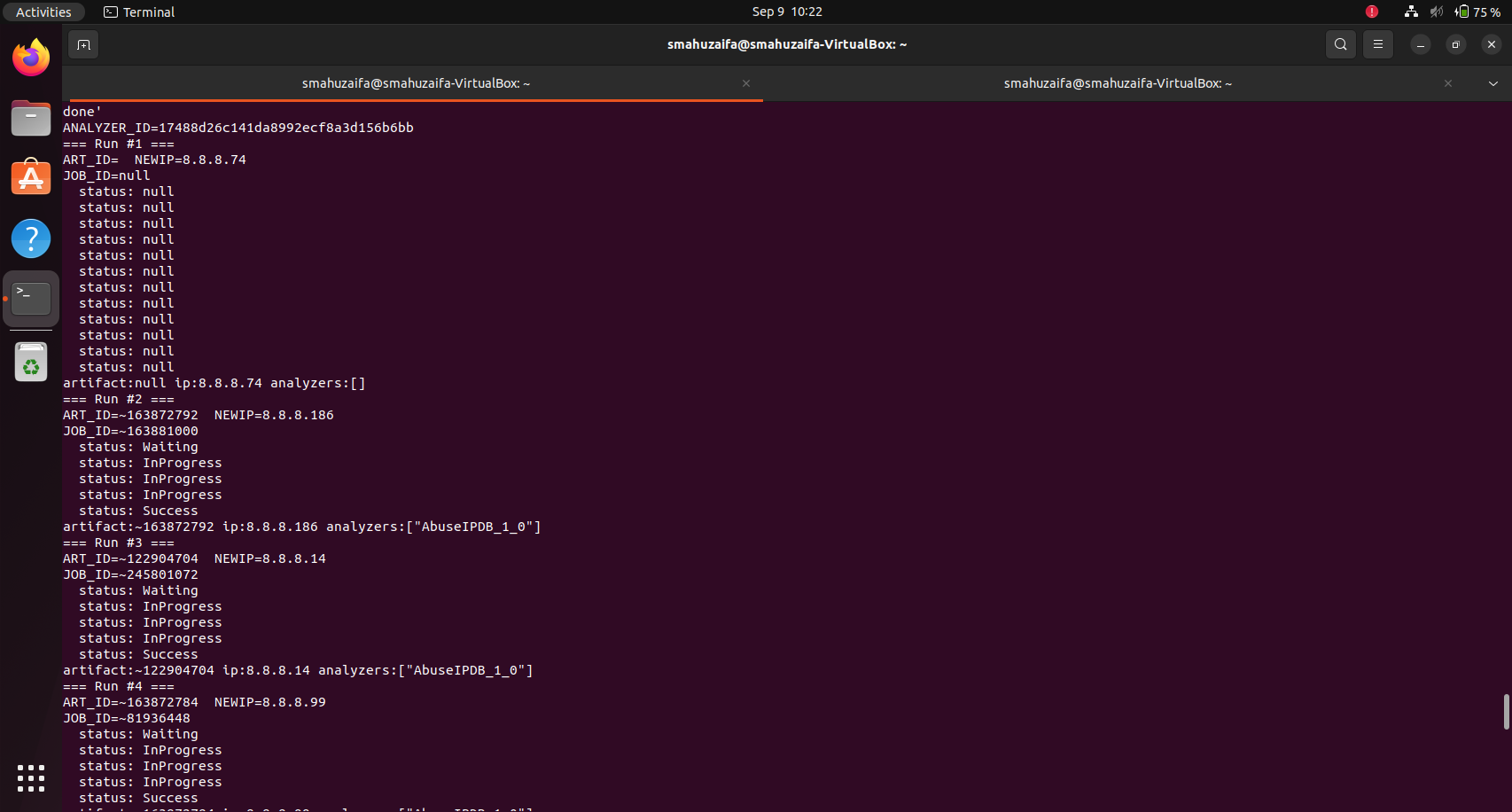Switch to the second terminal tab
The width and height of the screenshot is (1512, 812).
pyautogui.click(x=1117, y=83)
